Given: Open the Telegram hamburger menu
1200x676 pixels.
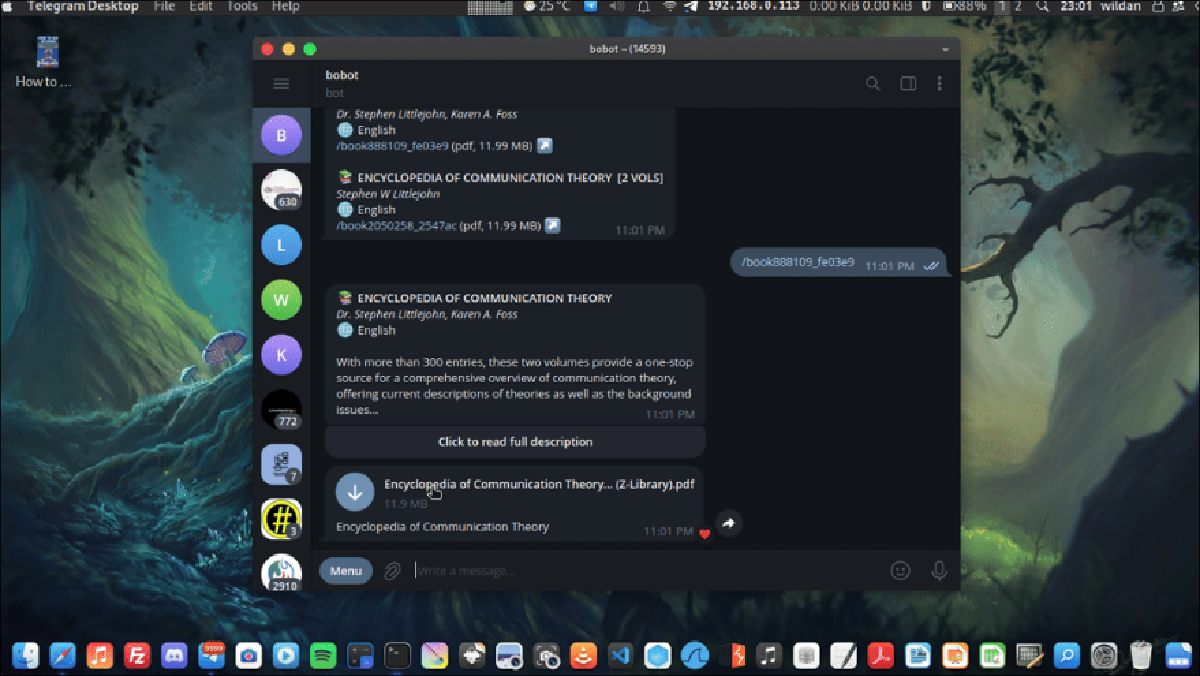Looking at the screenshot, I should [x=281, y=84].
